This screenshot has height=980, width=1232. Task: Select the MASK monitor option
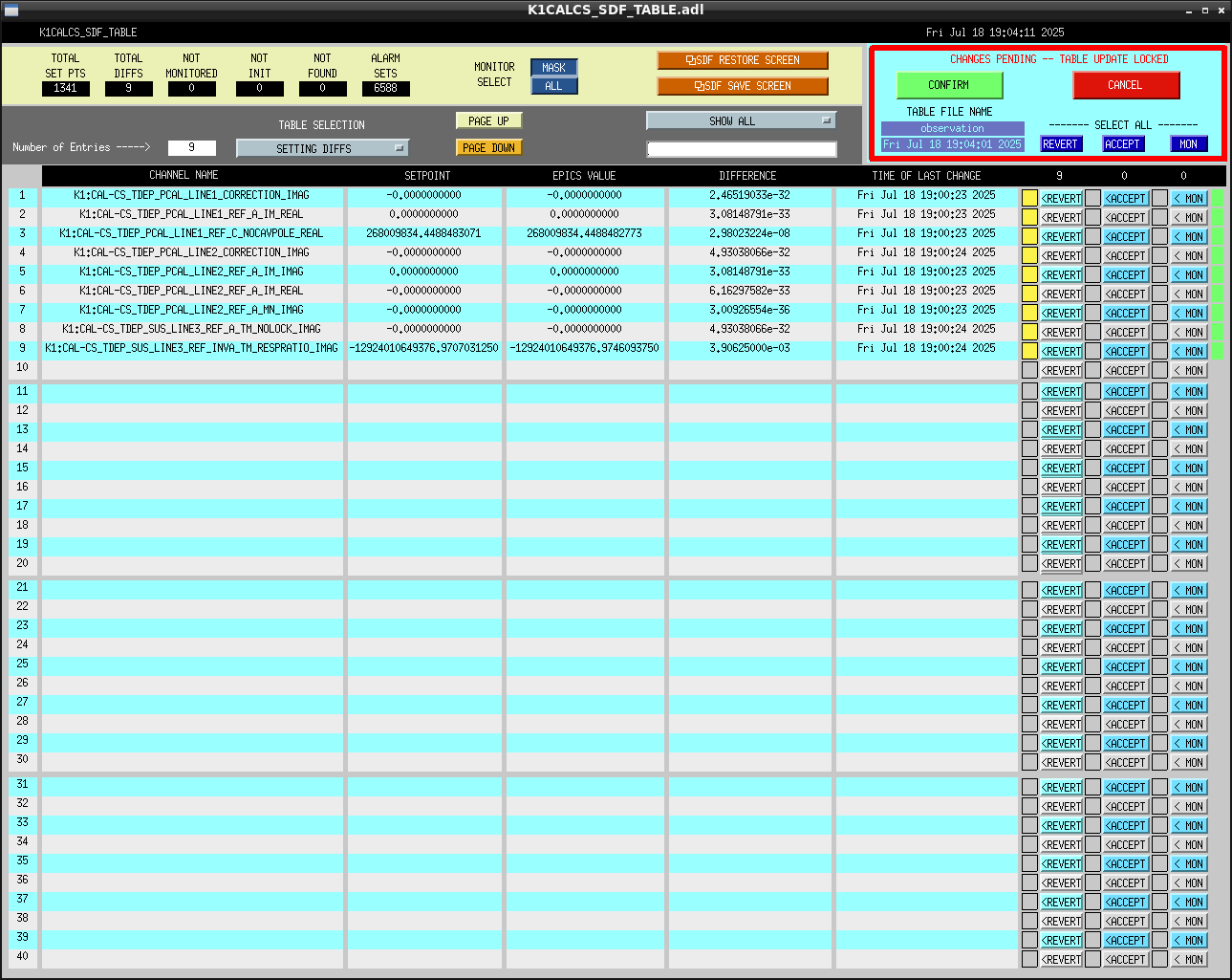(554, 68)
